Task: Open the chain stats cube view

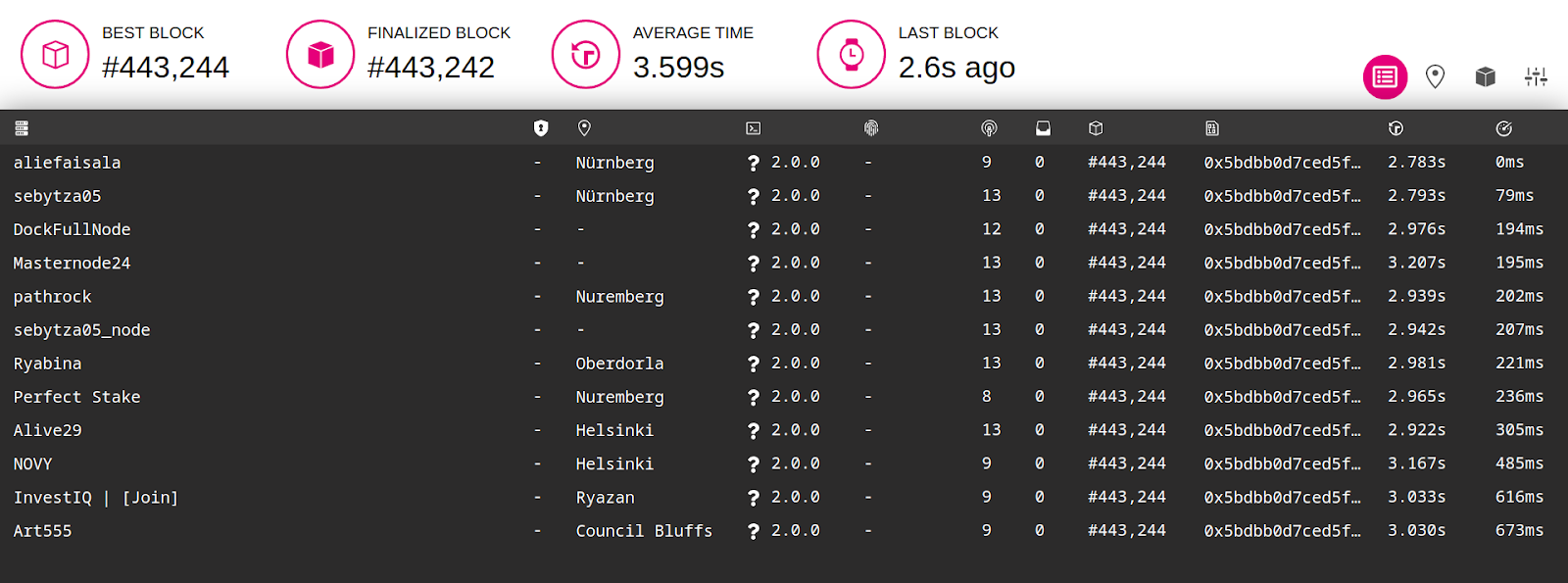Action: coord(1486,76)
